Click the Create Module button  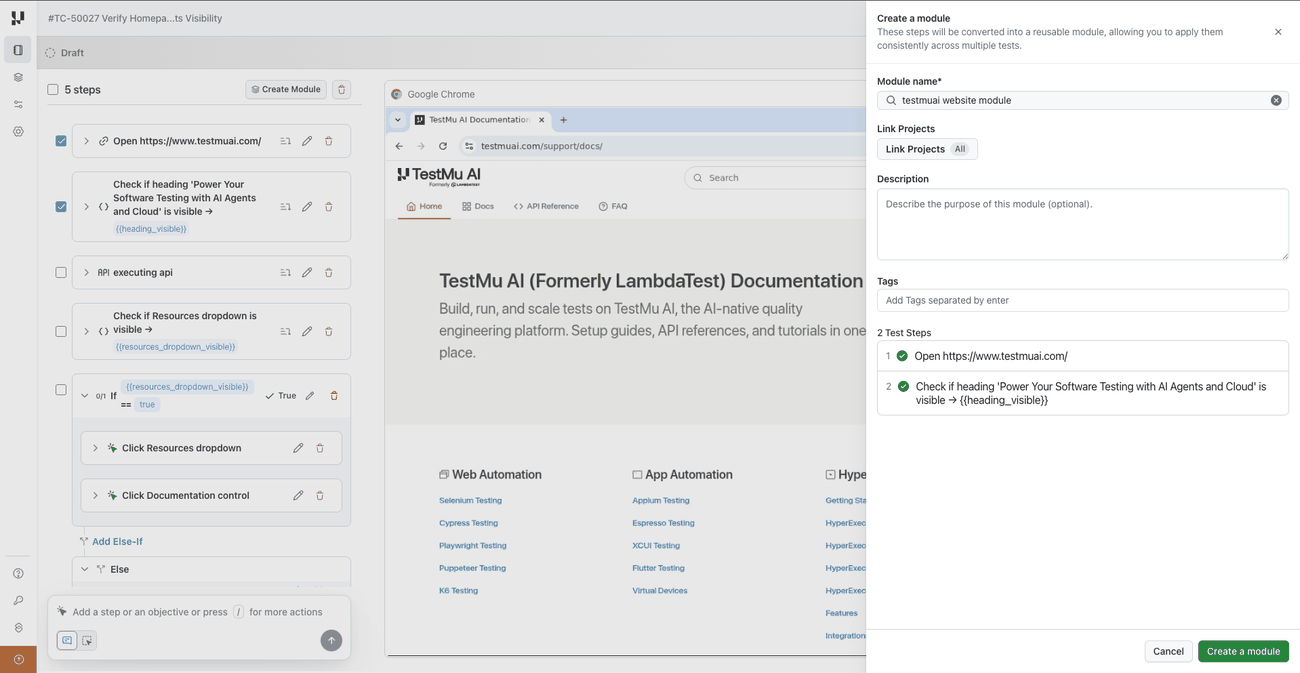286,89
